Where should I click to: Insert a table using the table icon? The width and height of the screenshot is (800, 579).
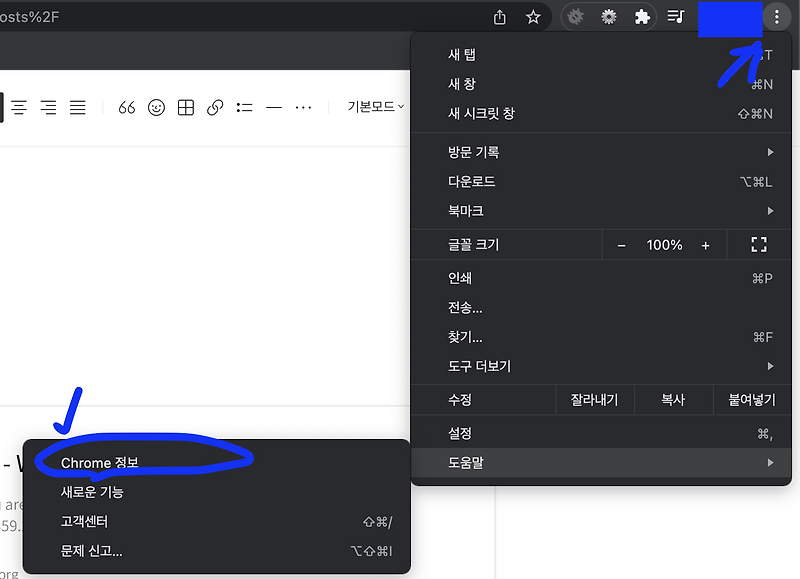tap(185, 107)
